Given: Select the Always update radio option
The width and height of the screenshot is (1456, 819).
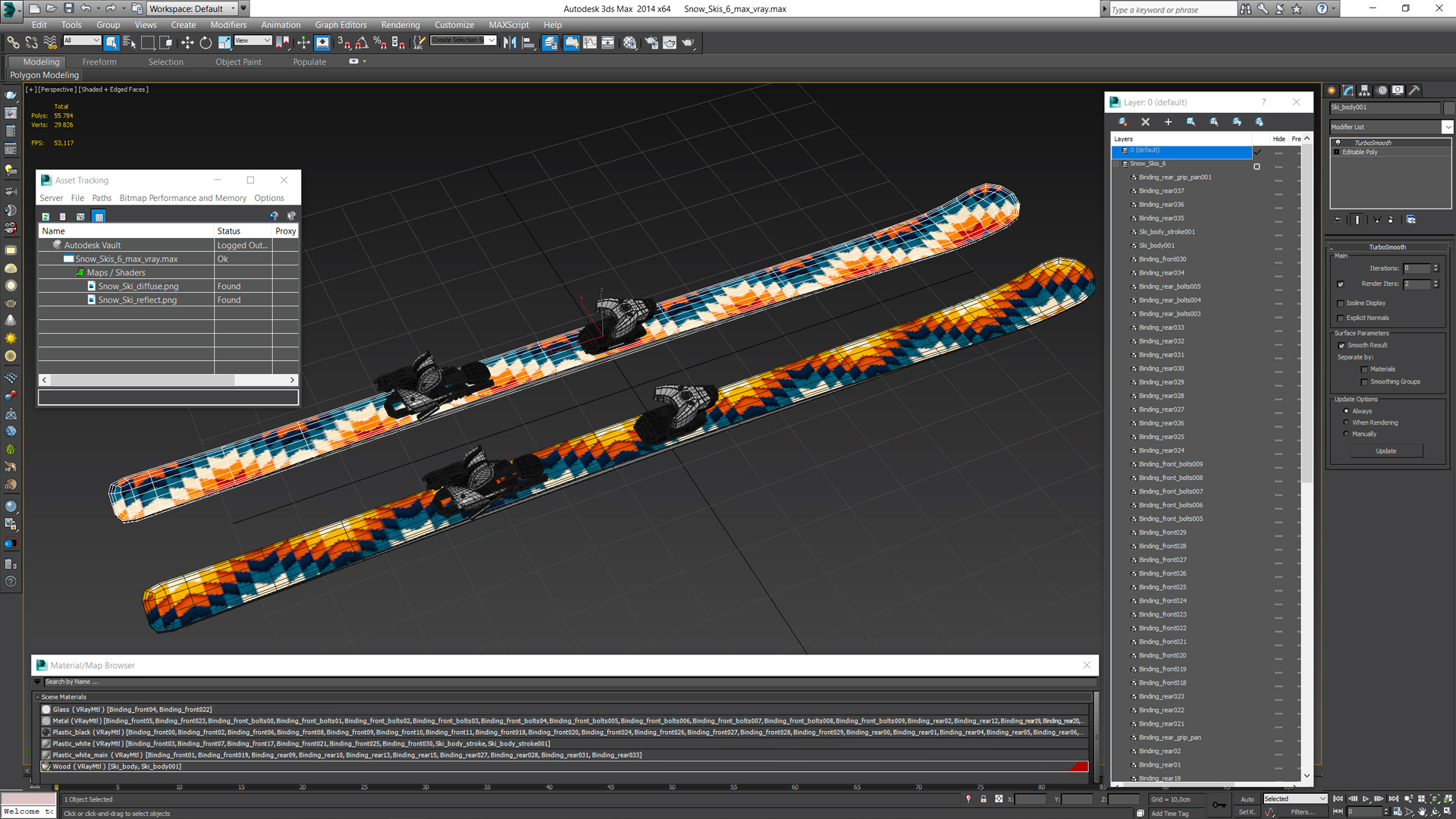Looking at the screenshot, I should pos(1346,411).
